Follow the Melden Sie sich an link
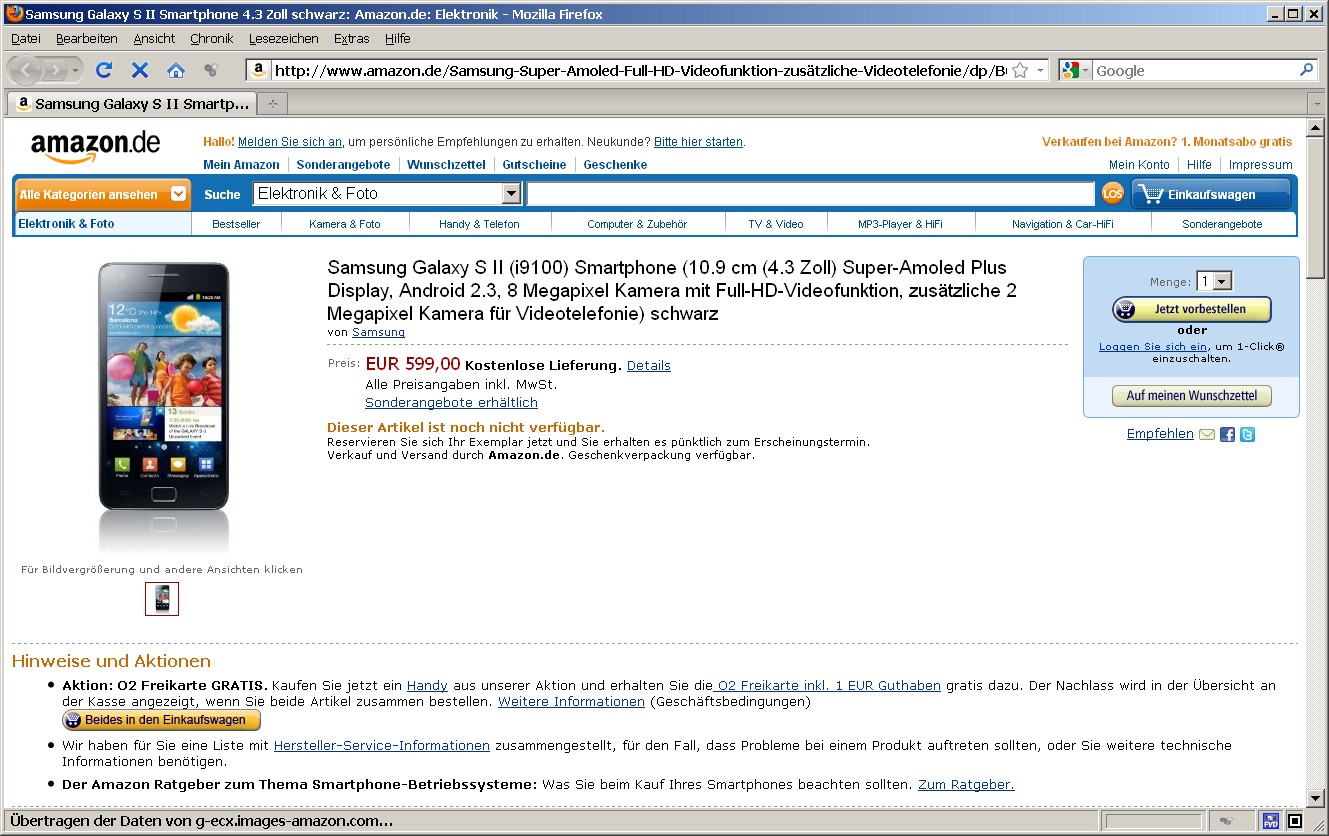 [290, 142]
